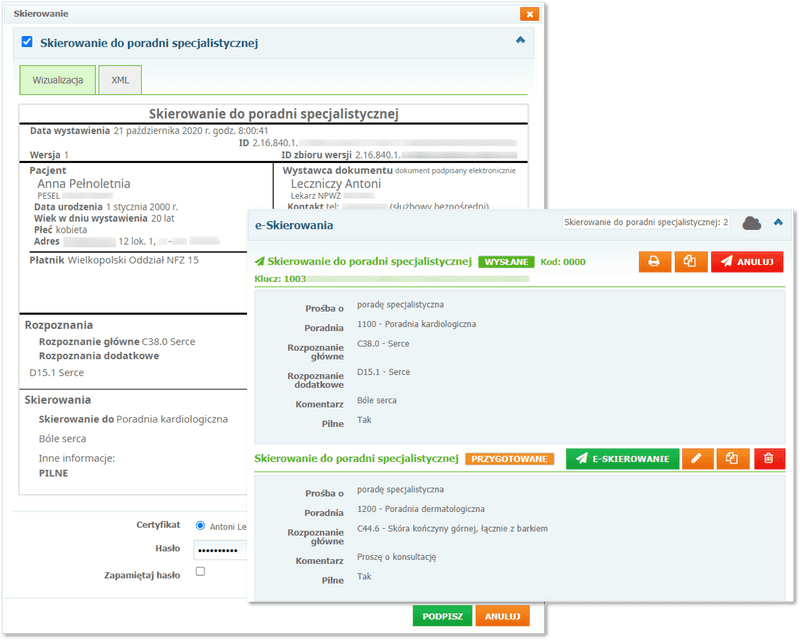Click the WYSŁANE status badge

click(506, 262)
